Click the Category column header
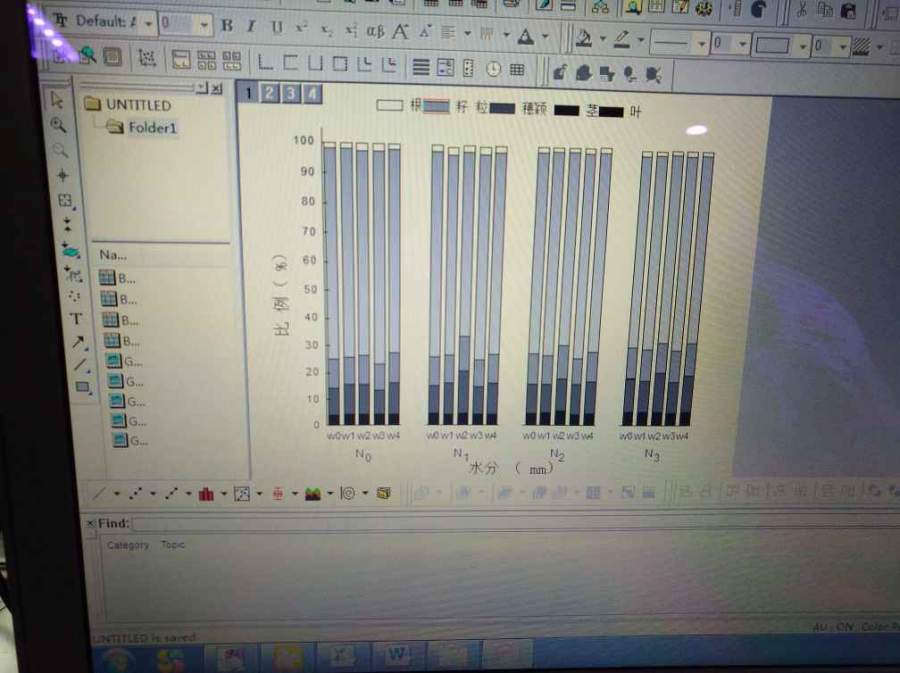Viewport: 900px width, 673px height. tap(127, 544)
